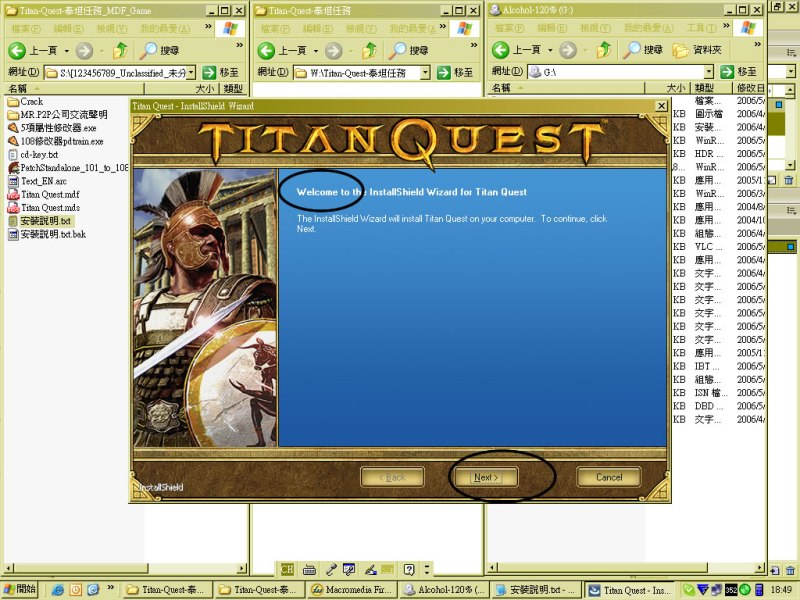The image size is (800, 600).
Task: Expand the address dropdown in the middle Titan-Quest window
Action: pyautogui.click(x=426, y=72)
